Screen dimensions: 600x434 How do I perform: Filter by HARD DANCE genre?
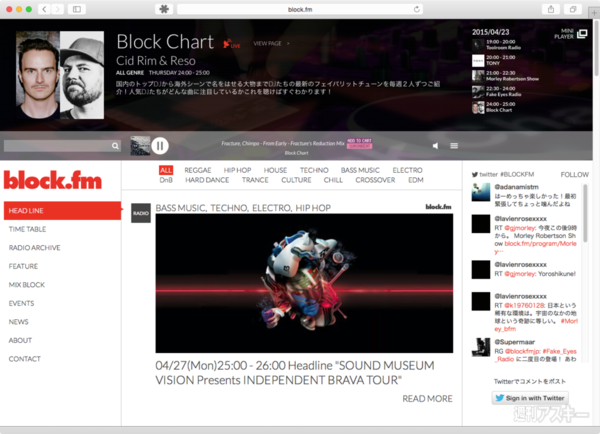tap(207, 180)
